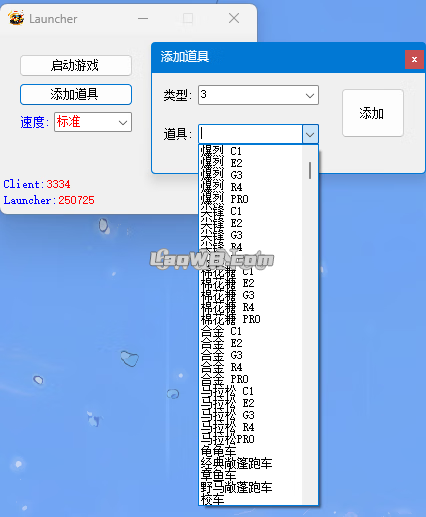Choose 野马敞篷跑车 list entry
426x517 pixels.
[x=251, y=487]
